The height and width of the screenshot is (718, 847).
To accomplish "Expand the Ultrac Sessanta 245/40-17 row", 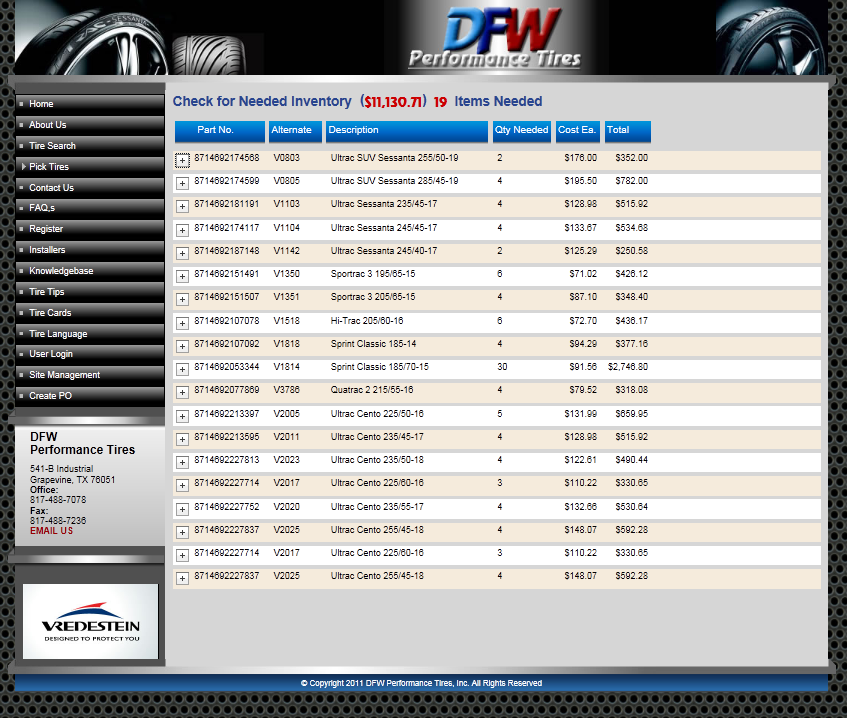I will coord(182,253).
